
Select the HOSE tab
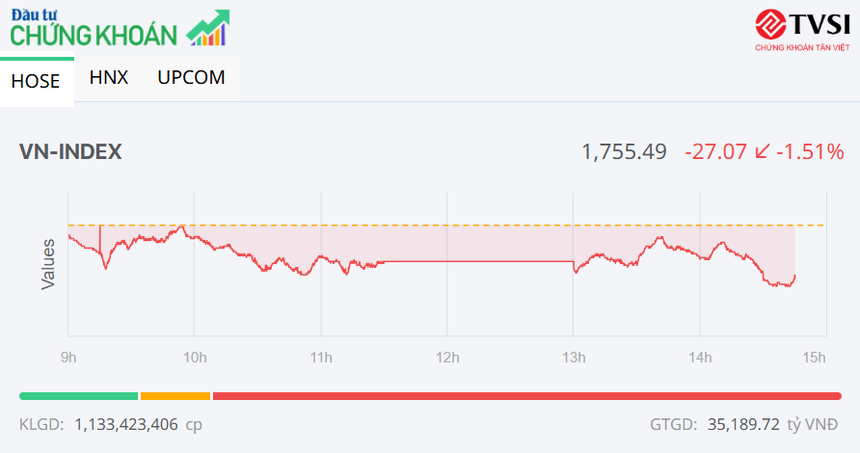tap(36, 81)
